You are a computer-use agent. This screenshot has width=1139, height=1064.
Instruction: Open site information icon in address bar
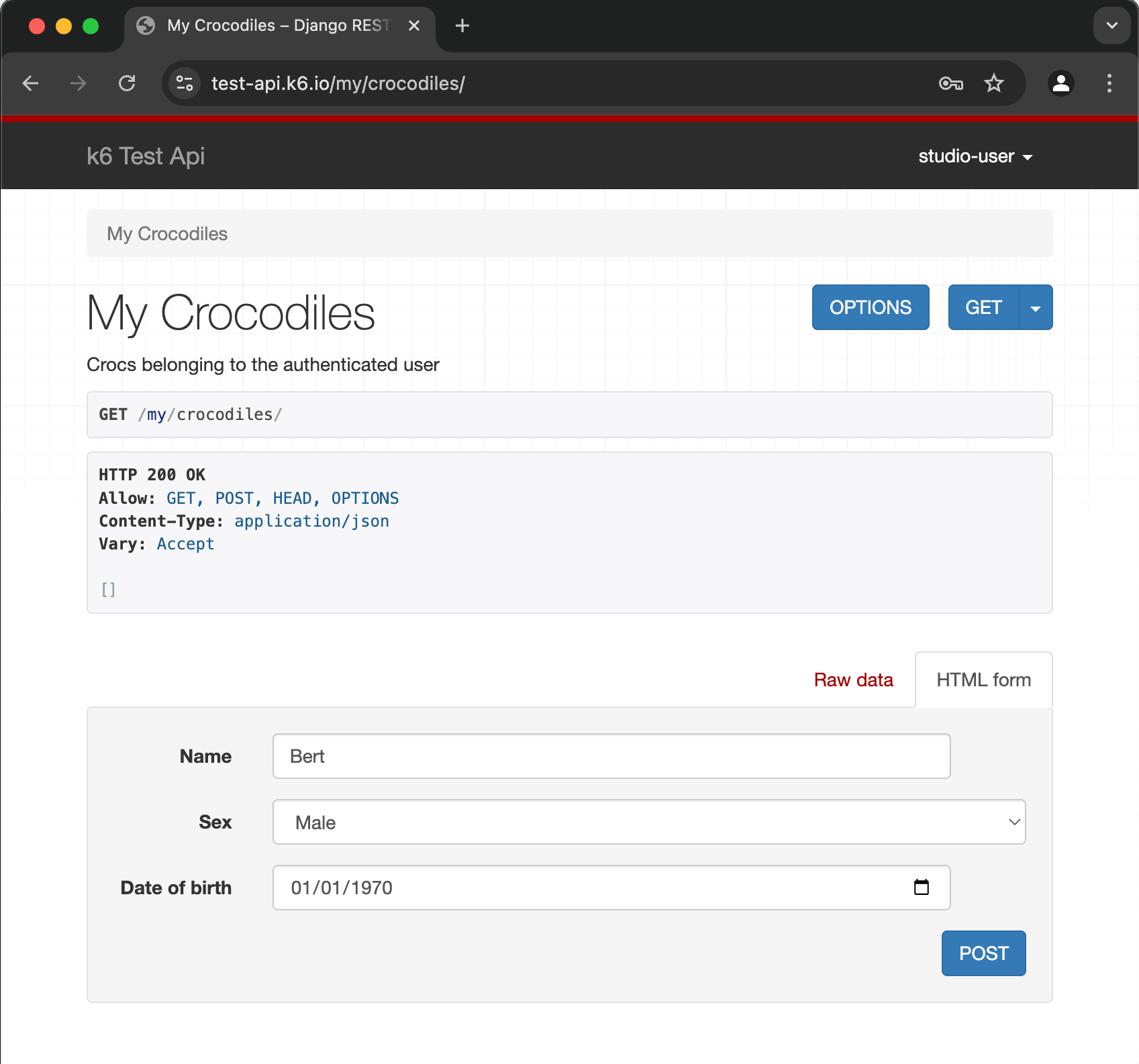coord(185,83)
